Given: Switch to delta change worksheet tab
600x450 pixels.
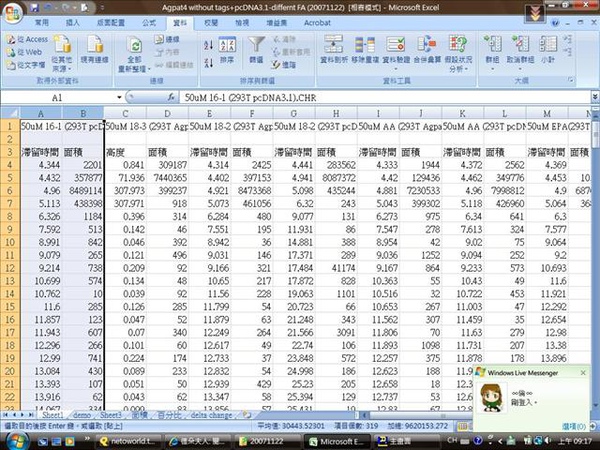Looking at the screenshot, I should point(211,415).
